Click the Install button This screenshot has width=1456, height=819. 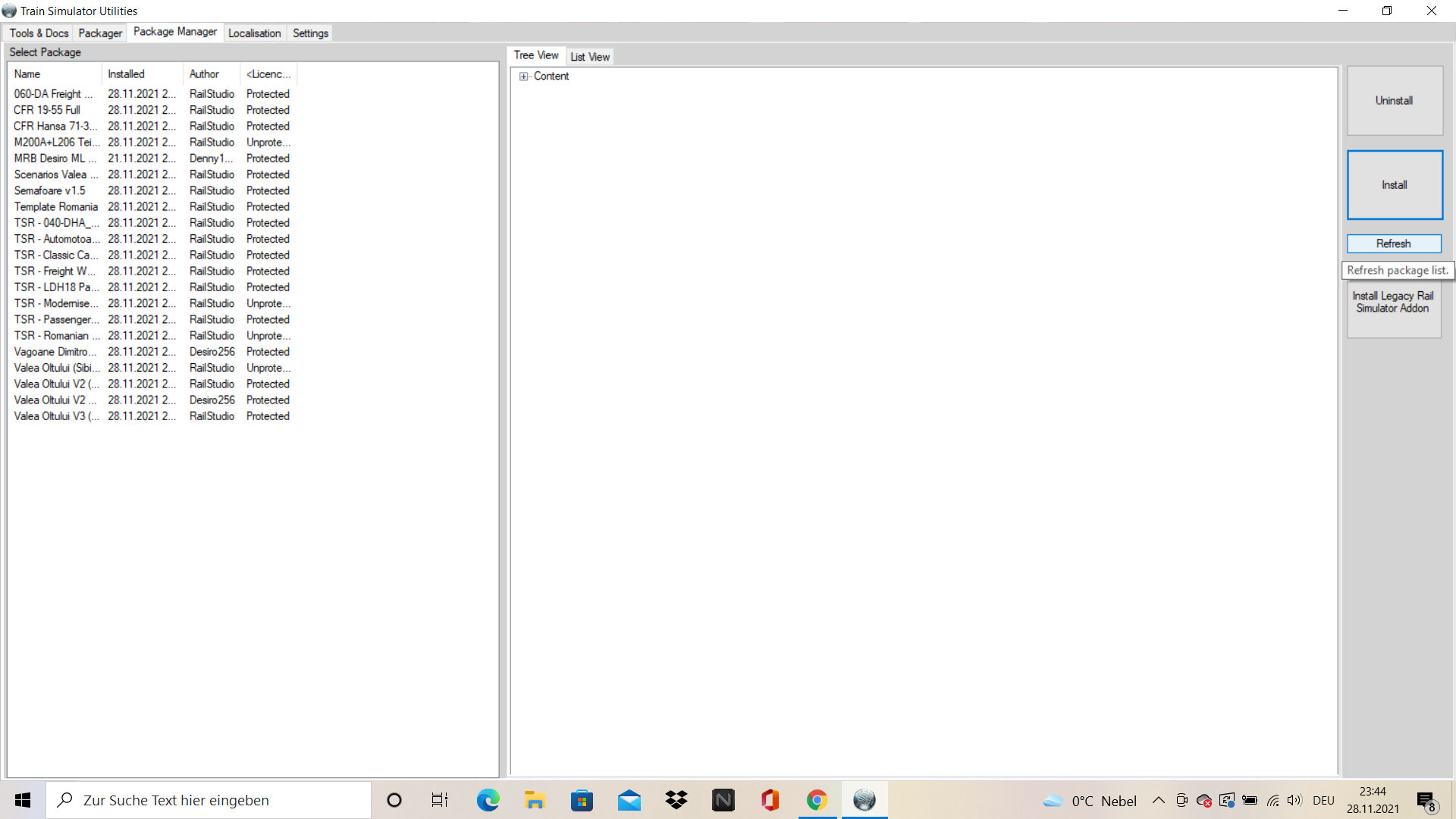[x=1395, y=185]
